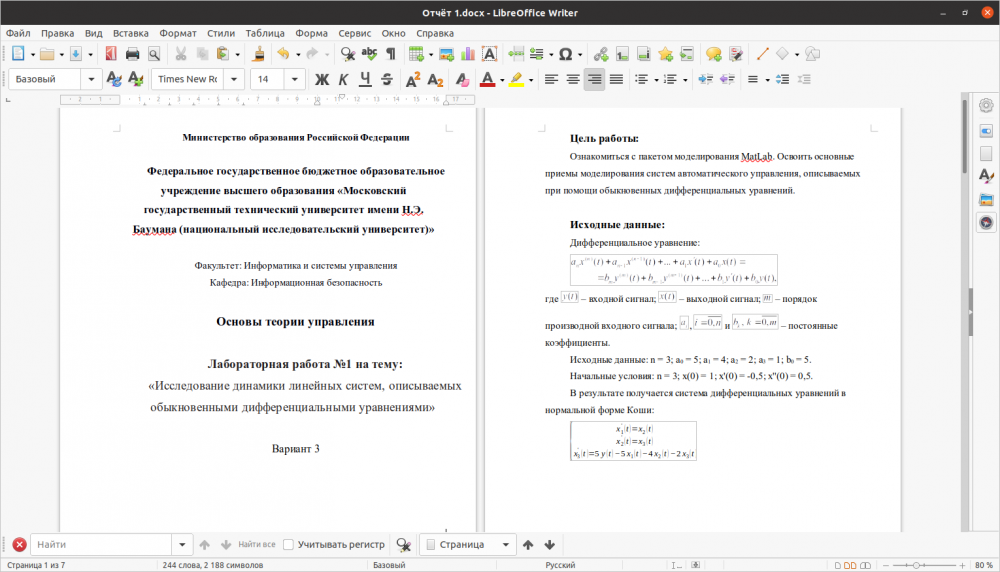Insert a comment using the speech bubble icon
1000x572 pixels.
click(x=713, y=54)
